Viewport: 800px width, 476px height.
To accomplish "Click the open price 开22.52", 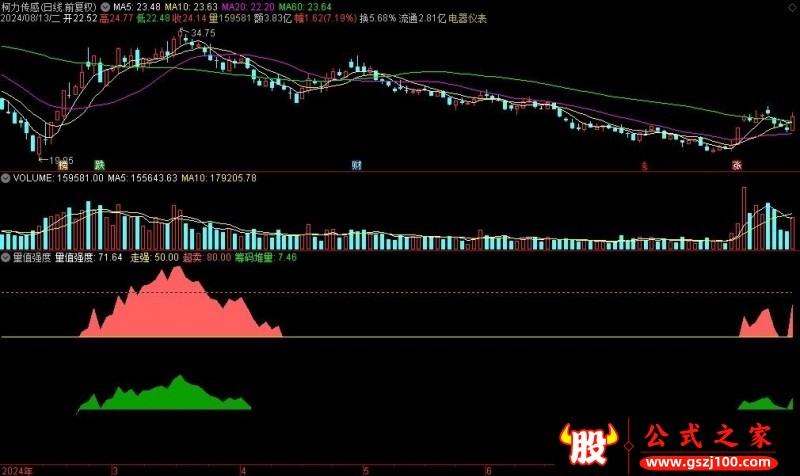I will [x=80, y=19].
